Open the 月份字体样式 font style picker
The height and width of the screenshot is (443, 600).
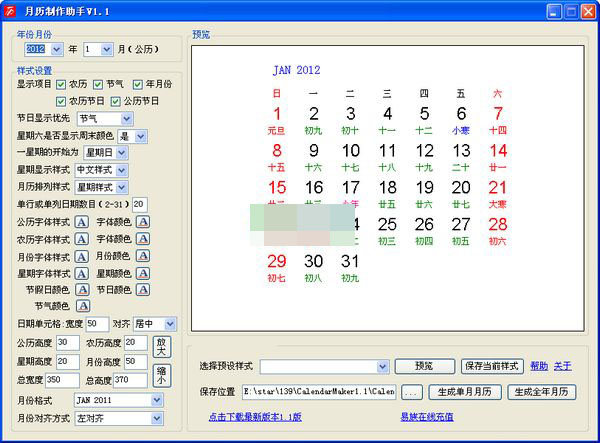82,256
